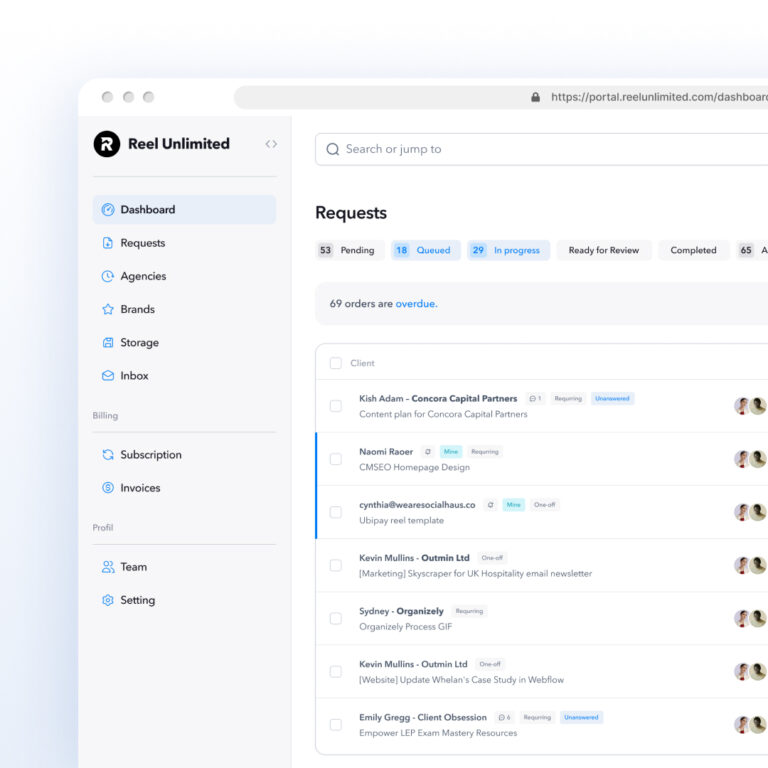Select the Ready for Review tab
768x768 pixels.
[603, 250]
